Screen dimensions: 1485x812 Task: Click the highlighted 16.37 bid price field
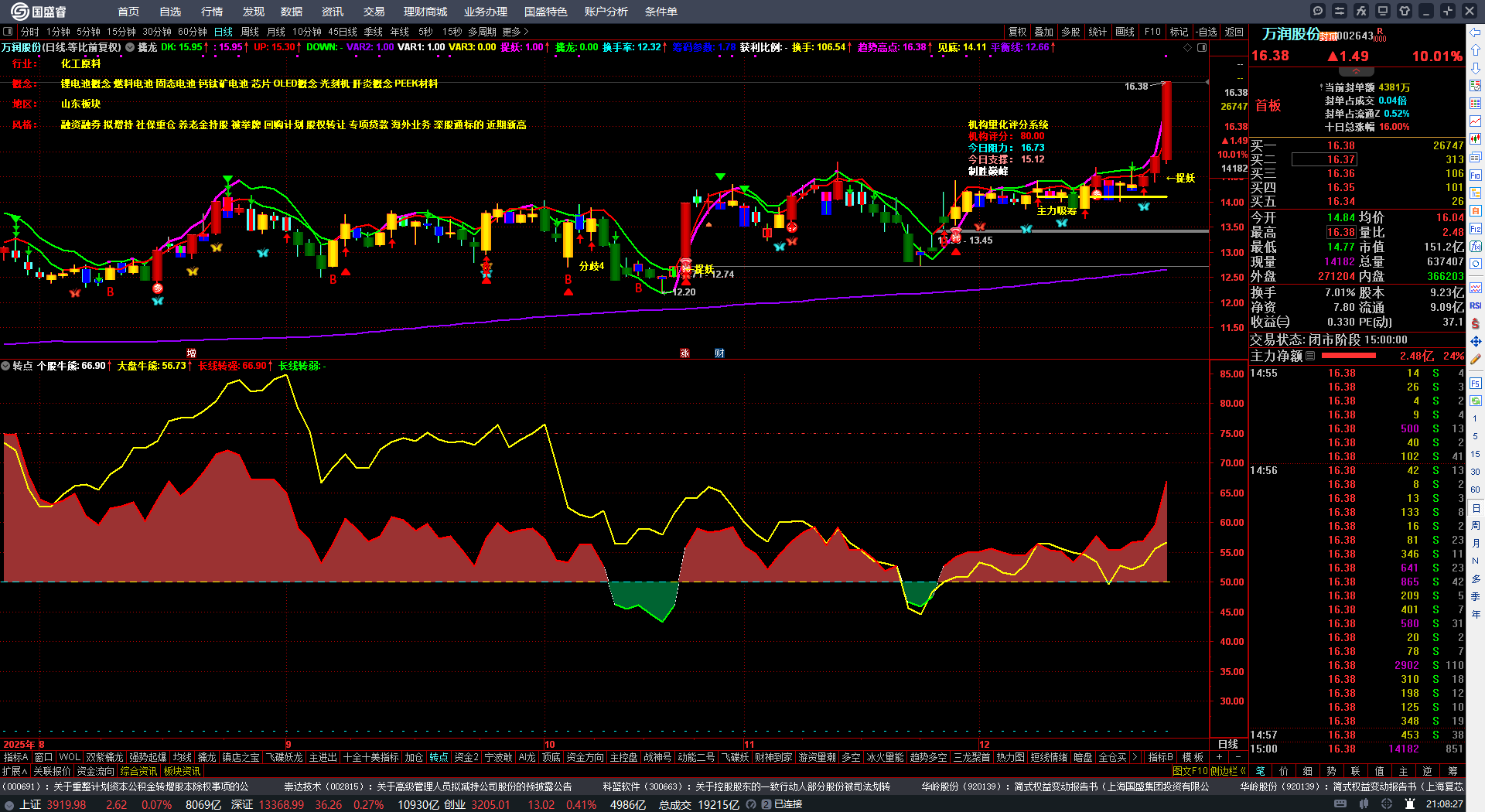(x=1324, y=159)
